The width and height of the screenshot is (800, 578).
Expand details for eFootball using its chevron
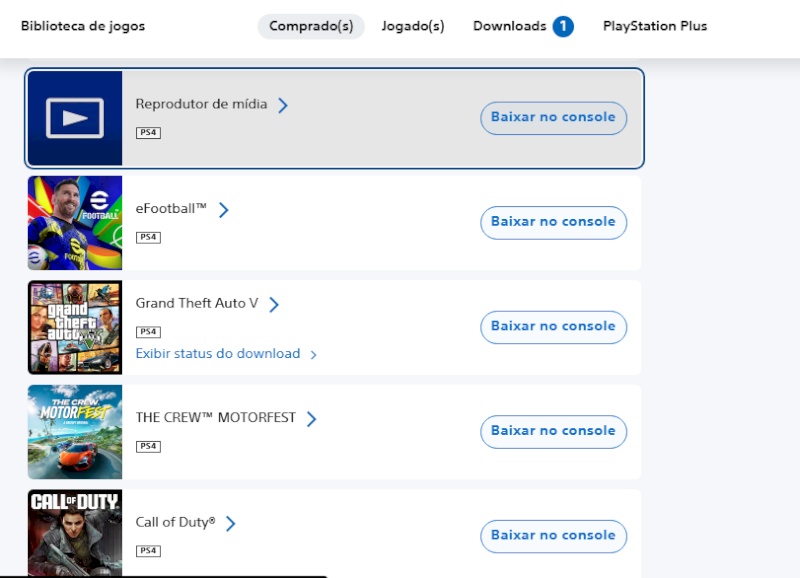pyautogui.click(x=224, y=209)
